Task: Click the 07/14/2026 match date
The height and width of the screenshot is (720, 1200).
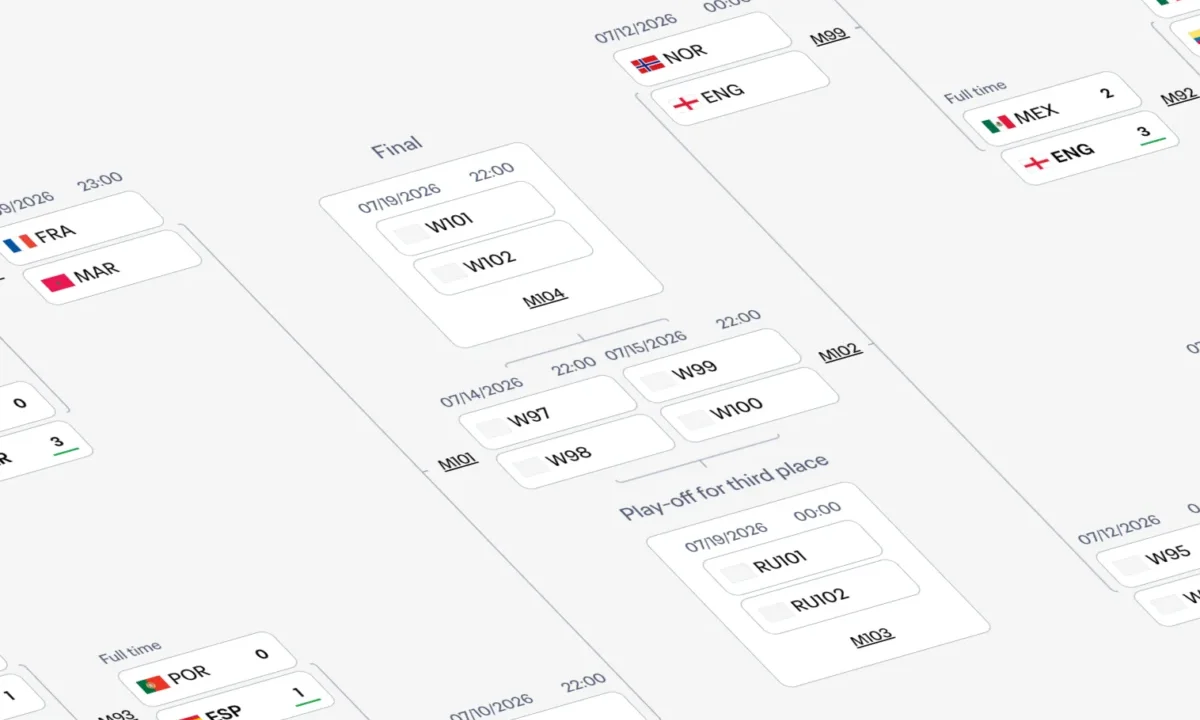Action: (x=482, y=392)
